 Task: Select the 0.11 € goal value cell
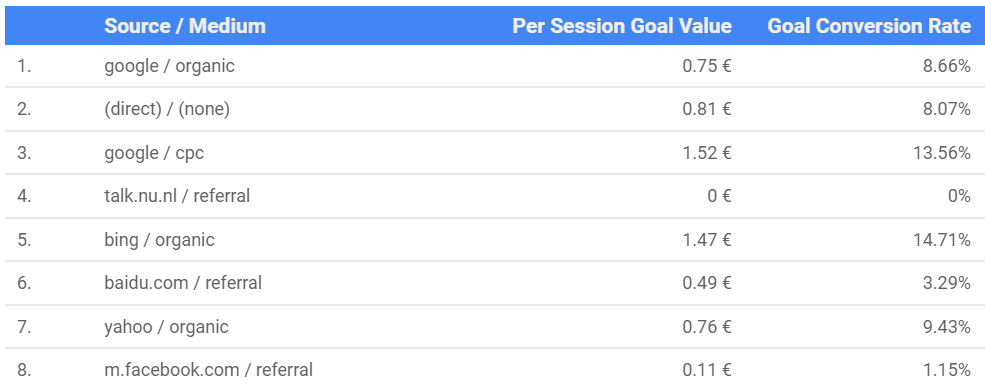707,371
